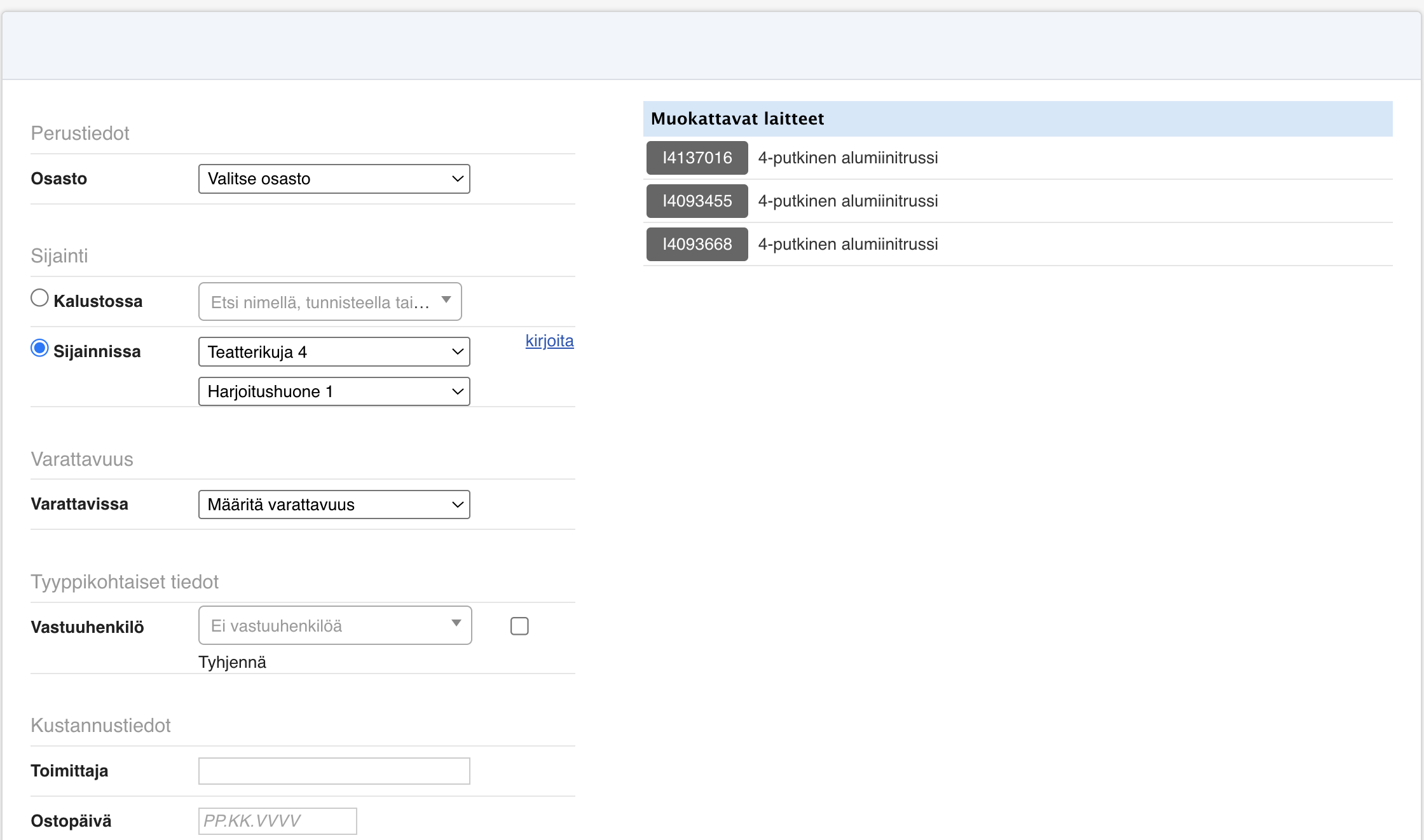Image resolution: width=1424 pixels, height=840 pixels.
Task: Tick the checkbox beside Vastuuhenkilö
Action: [x=519, y=626]
